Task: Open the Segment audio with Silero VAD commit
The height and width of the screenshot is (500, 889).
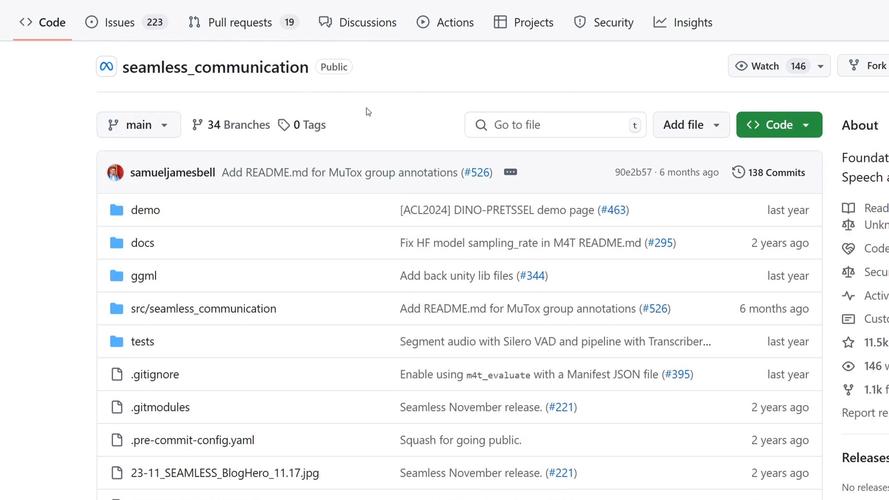Action: point(555,341)
